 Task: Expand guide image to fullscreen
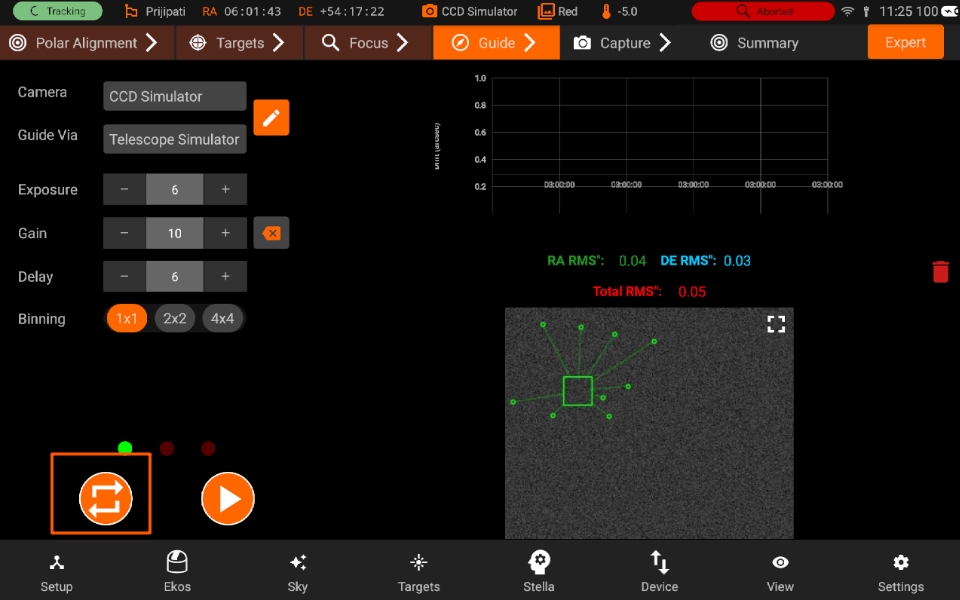[x=776, y=324]
